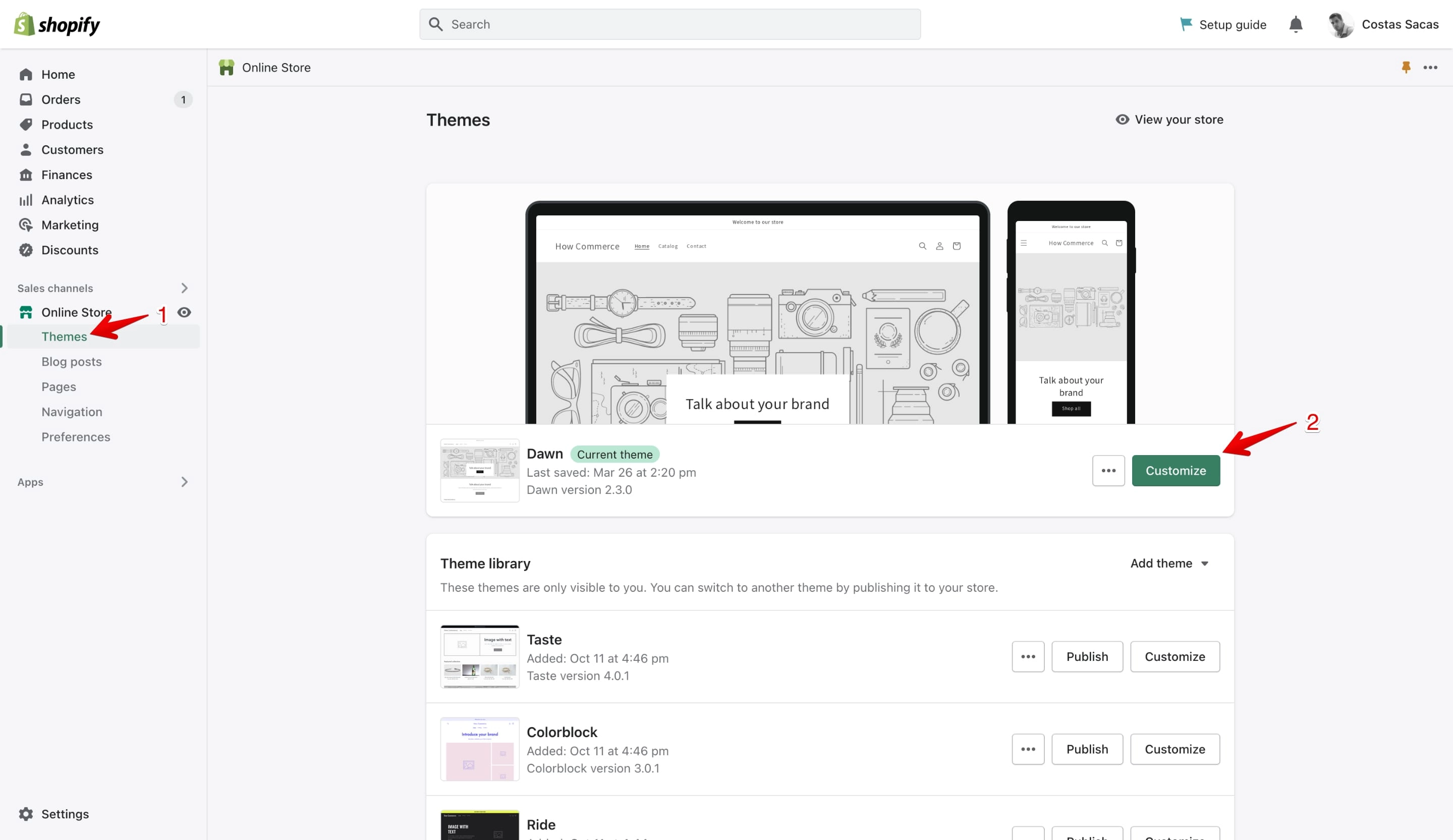Click the Orders count badge 1
The image size is (1453, 840).
[x=183, y=99]
